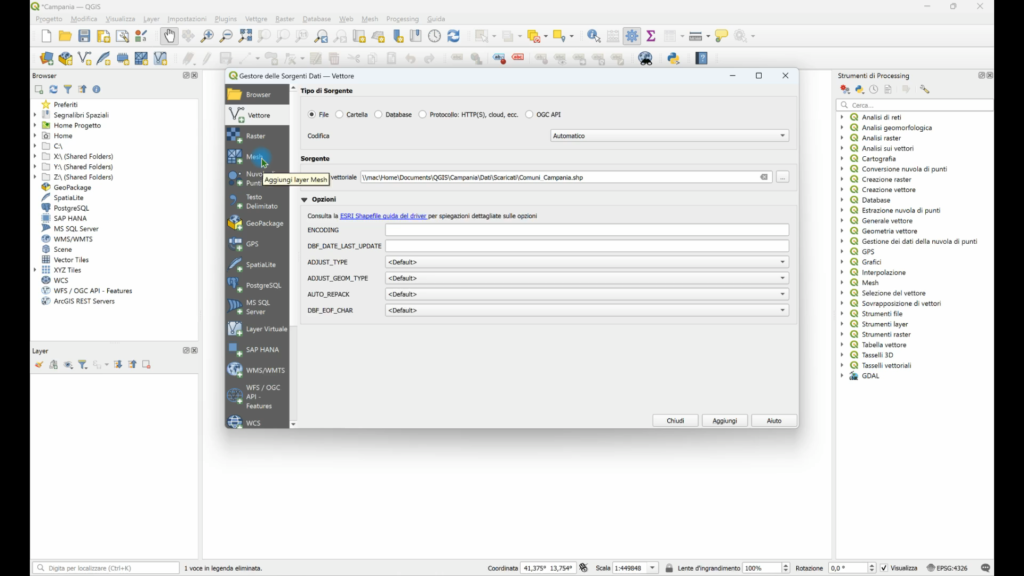Image resolution: width=1024 pixels, height=576 pixels.
Task: Open the Raster menu
Action: point(285,19)
